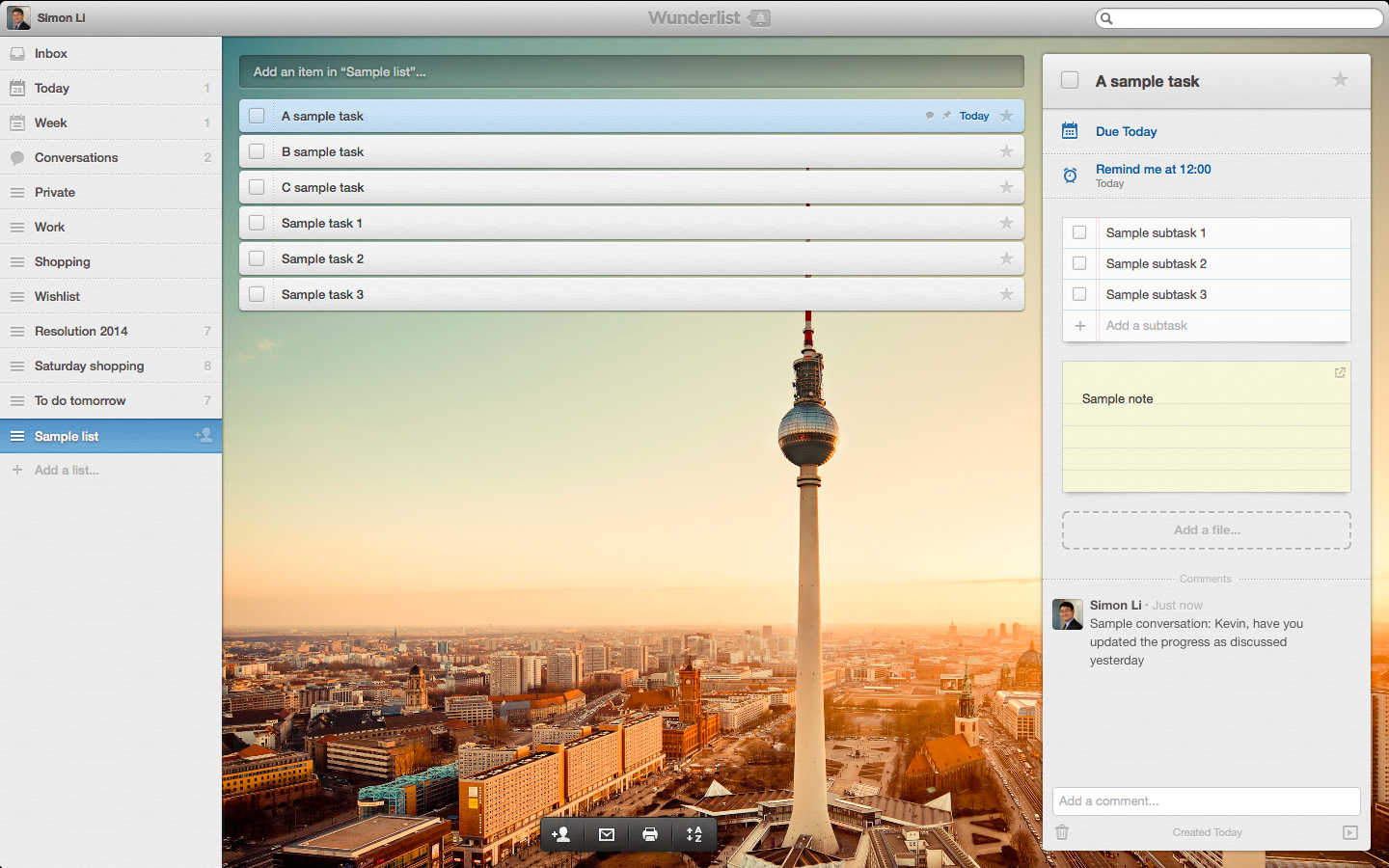Screen dimensions: 1389x868
Task: Select the Private list
Action: 111,193
